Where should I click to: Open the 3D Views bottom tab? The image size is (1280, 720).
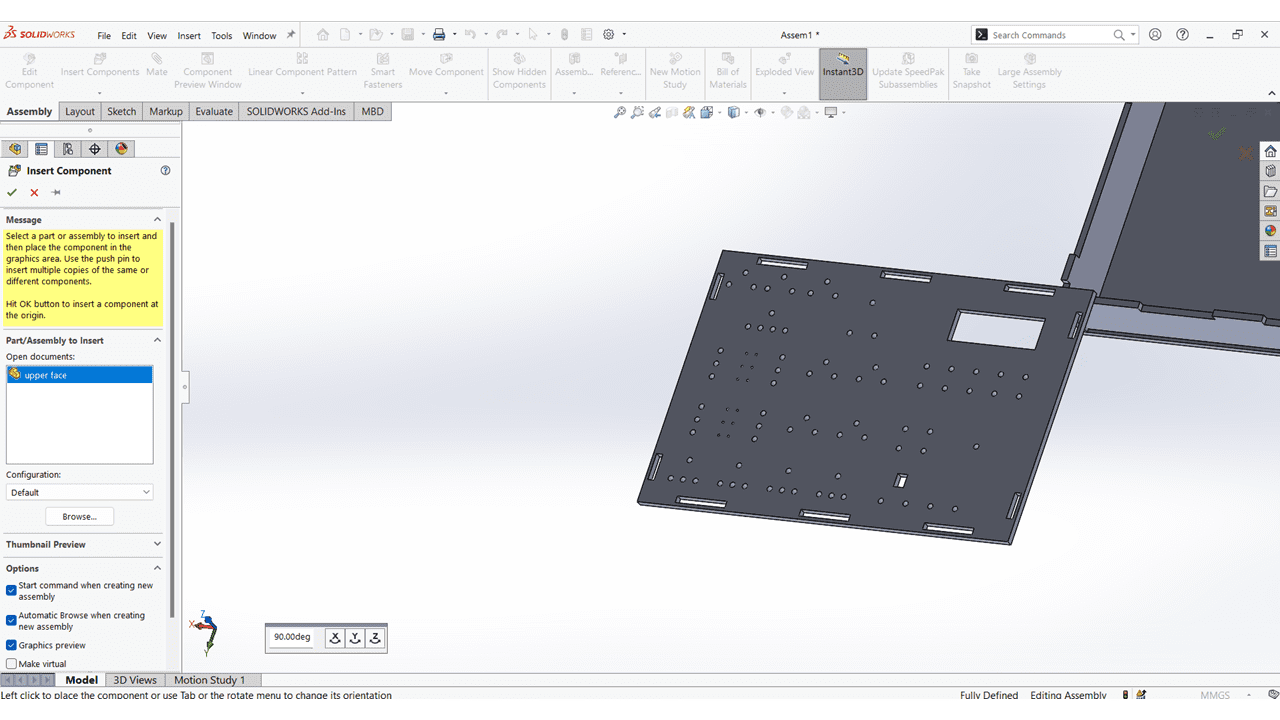click(x=135, y=680)
